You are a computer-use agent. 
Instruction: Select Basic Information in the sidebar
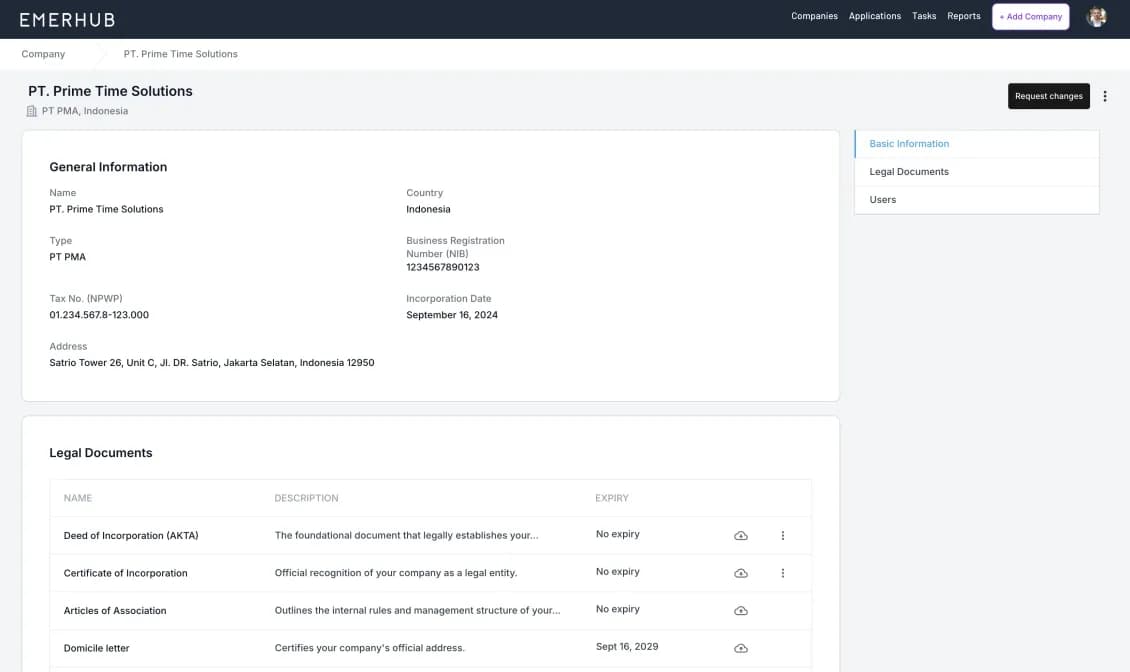click(x=909, y=143)
